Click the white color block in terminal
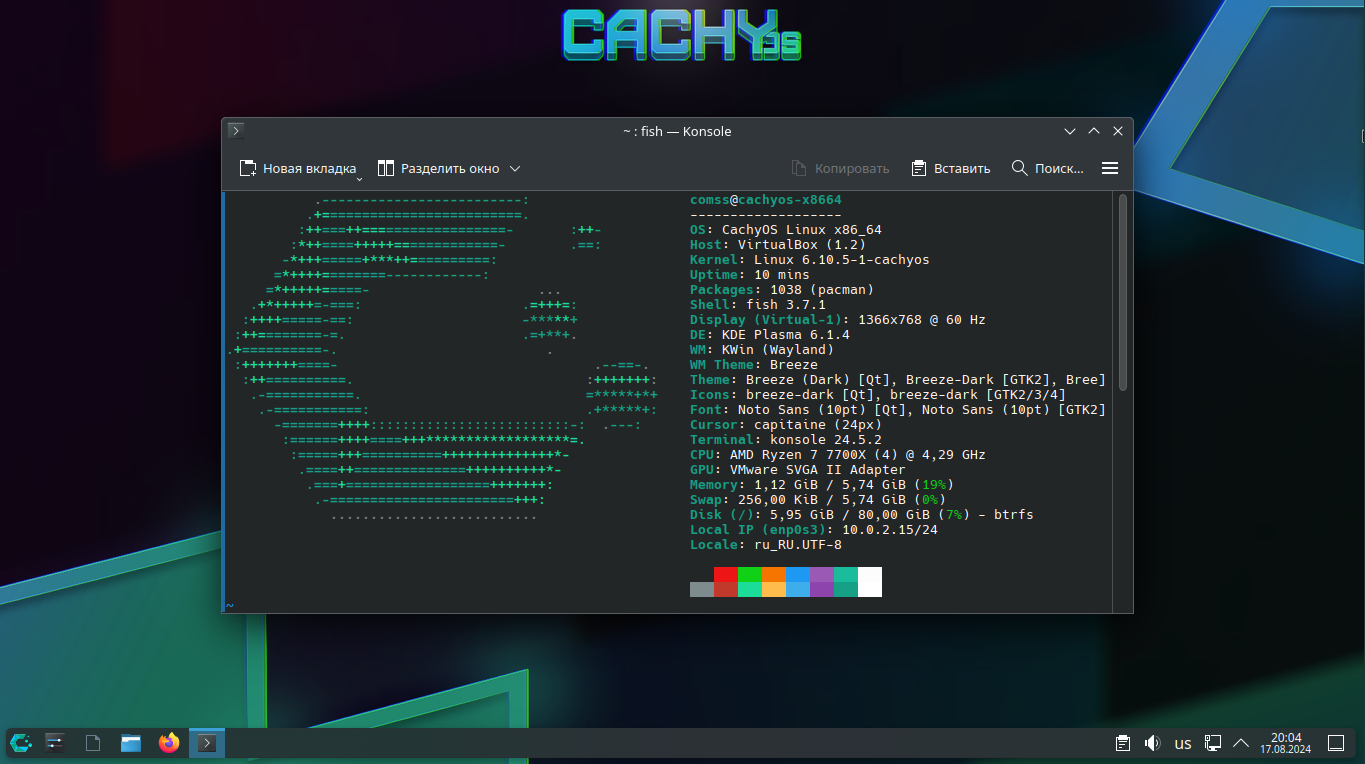The width and height of the screenshot is (1365, 764). click(x=870, y=581)
